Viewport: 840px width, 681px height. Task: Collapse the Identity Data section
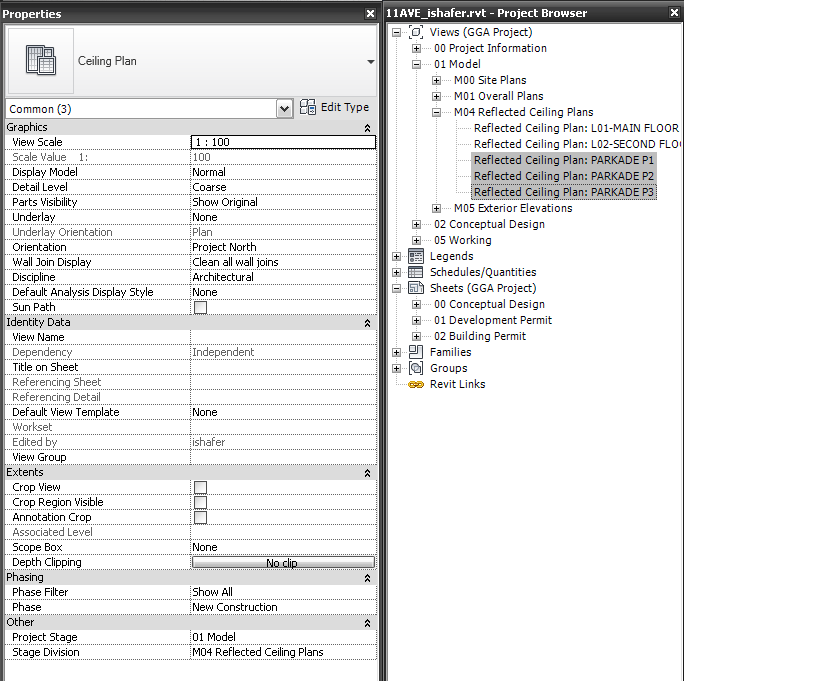click(368, 323)
